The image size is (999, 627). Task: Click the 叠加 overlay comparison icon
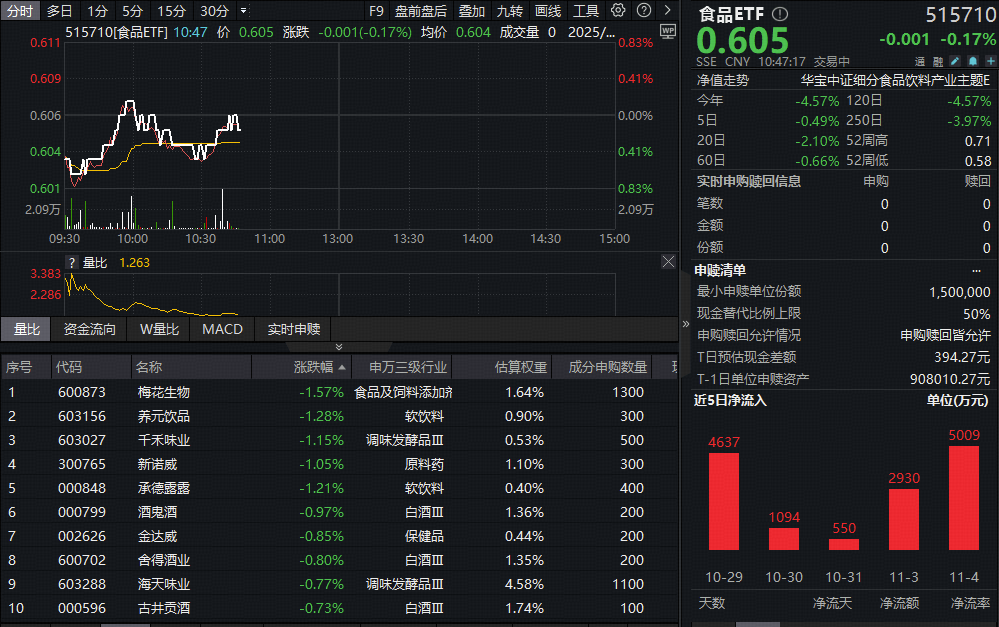(470, 10)
